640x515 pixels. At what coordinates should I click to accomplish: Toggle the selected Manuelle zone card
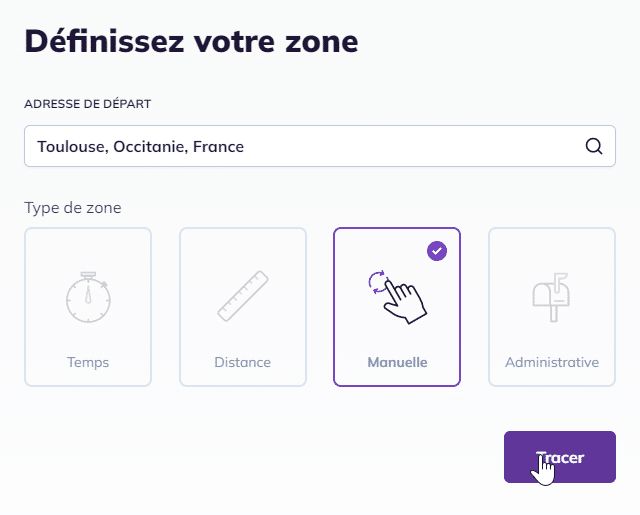point(397,307)
